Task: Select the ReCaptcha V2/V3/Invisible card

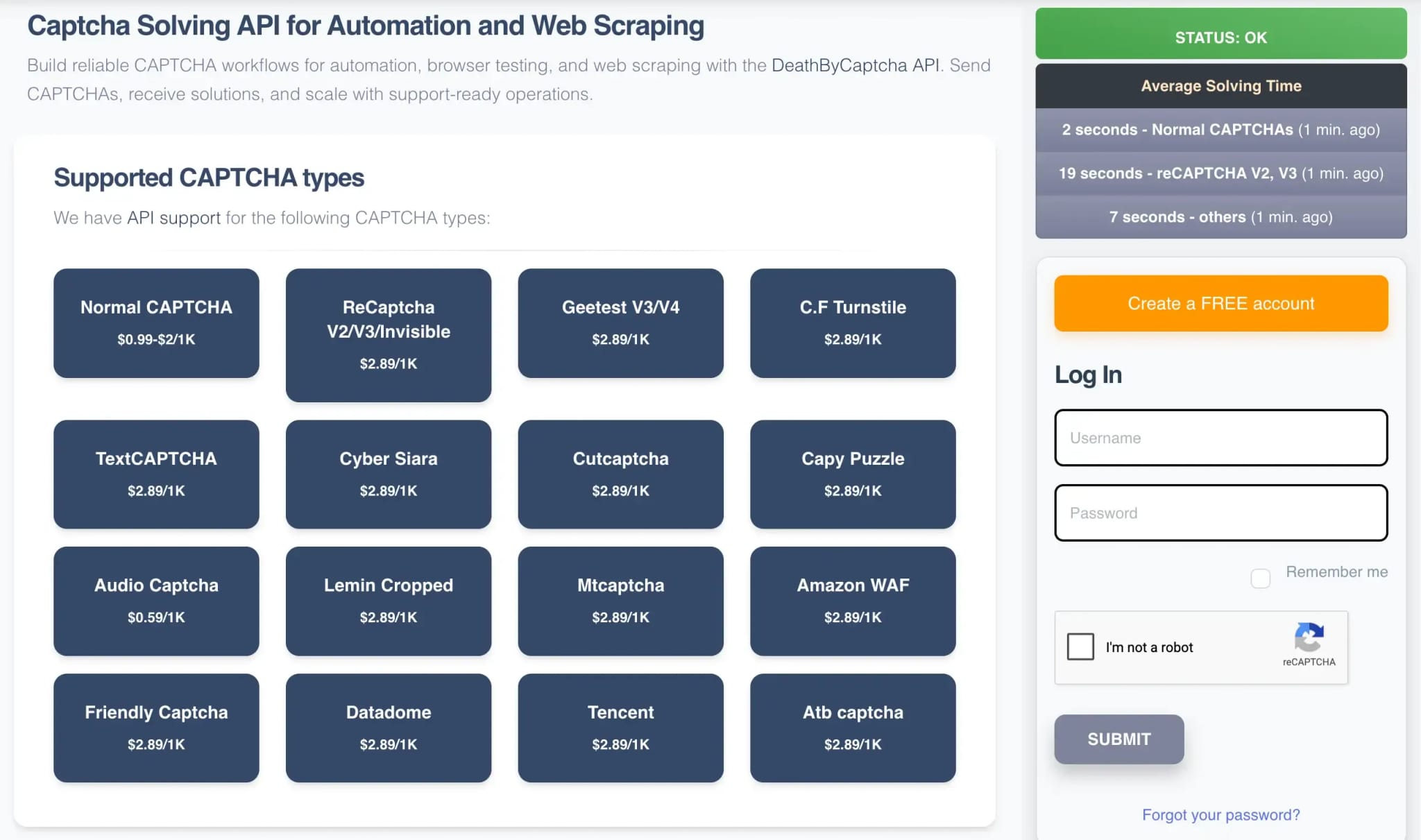Action: click(x=389, y=335)
